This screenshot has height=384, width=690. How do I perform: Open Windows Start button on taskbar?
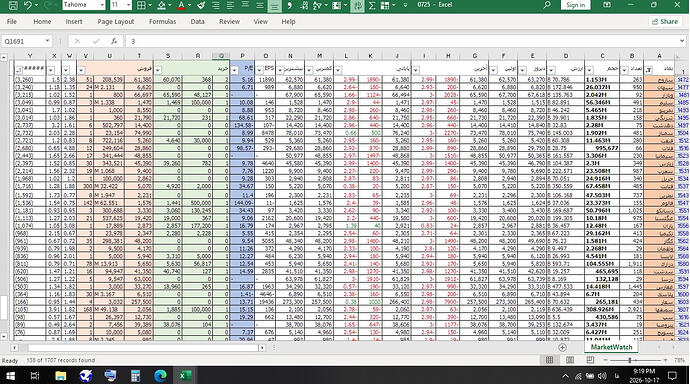click(x=10, y=376)
